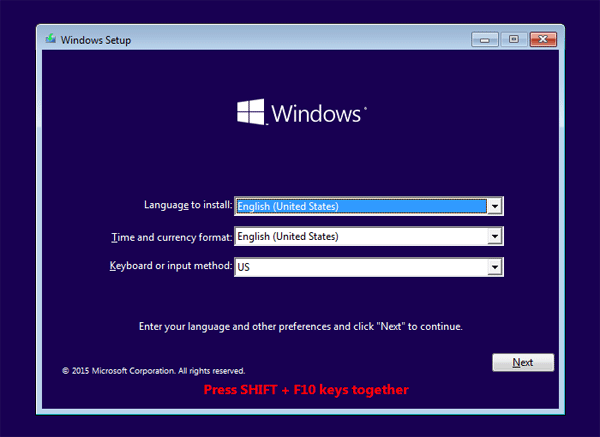The width and height of the screenshot is (600, 437).
Task: Click the 'Language to install' label
Action: tap(188, 205)
